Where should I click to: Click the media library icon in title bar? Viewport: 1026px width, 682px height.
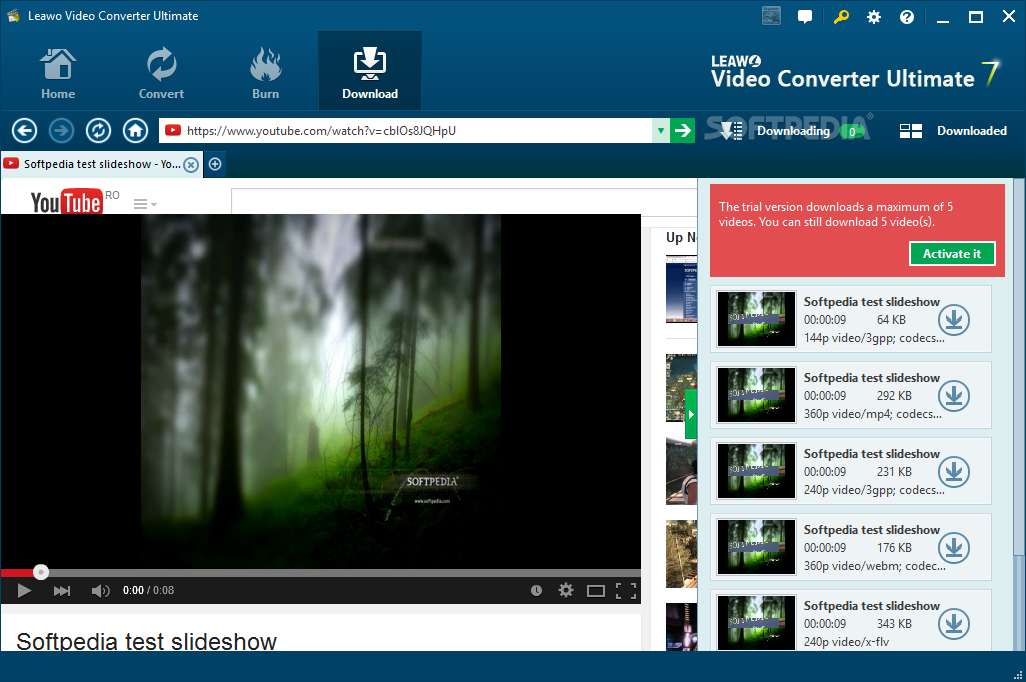click(x=771, y=16)
